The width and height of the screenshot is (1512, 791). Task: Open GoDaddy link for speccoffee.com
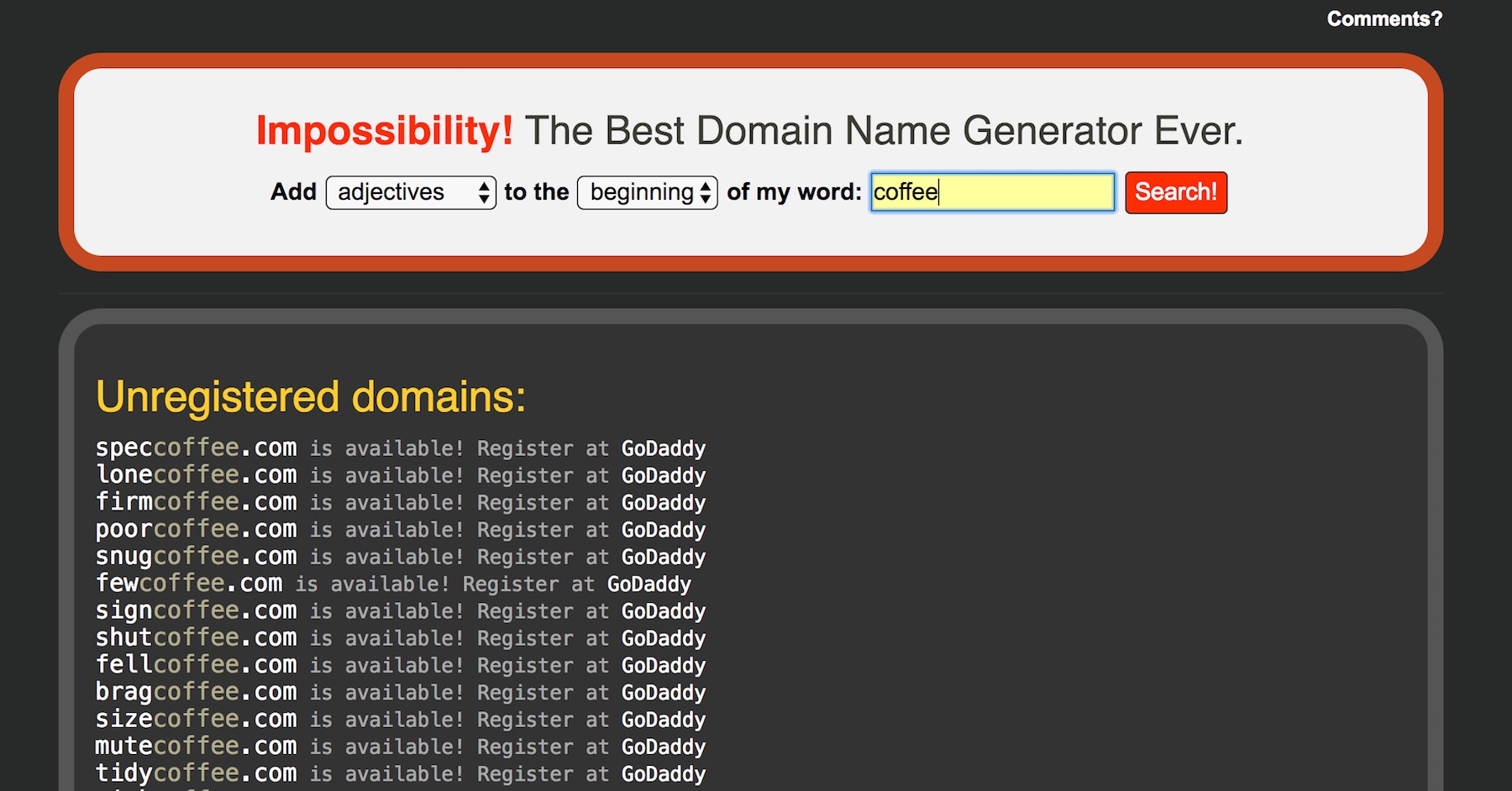(664, 449)
